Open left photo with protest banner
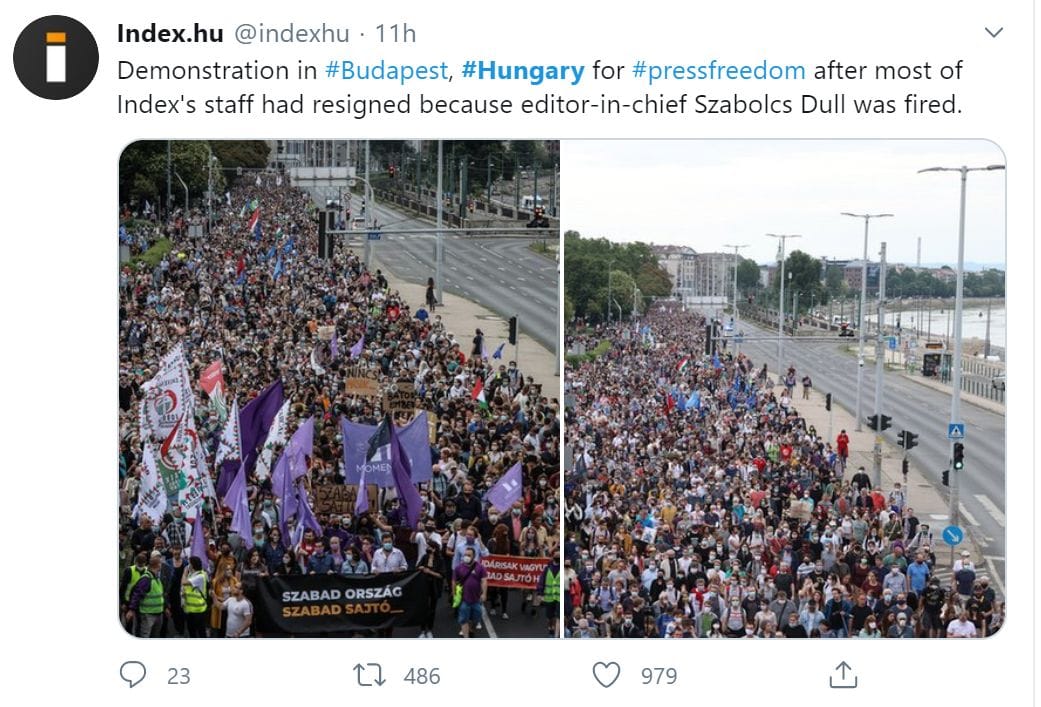 pos(339,388)
